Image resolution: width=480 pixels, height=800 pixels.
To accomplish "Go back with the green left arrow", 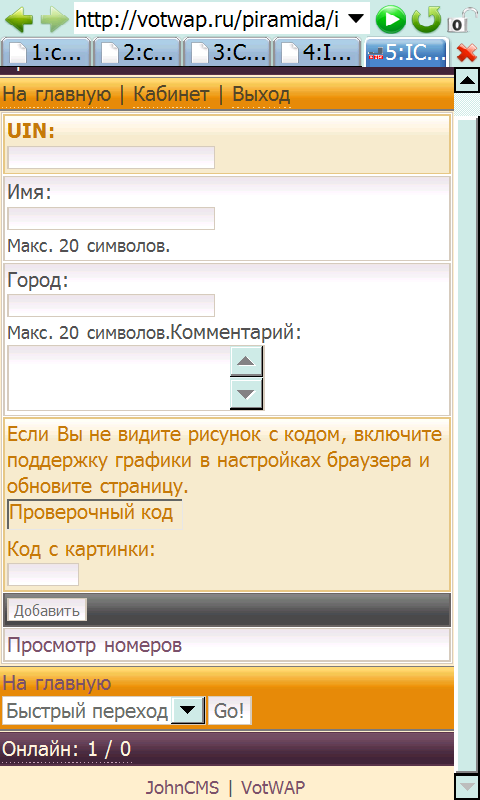I will point(19,19).
